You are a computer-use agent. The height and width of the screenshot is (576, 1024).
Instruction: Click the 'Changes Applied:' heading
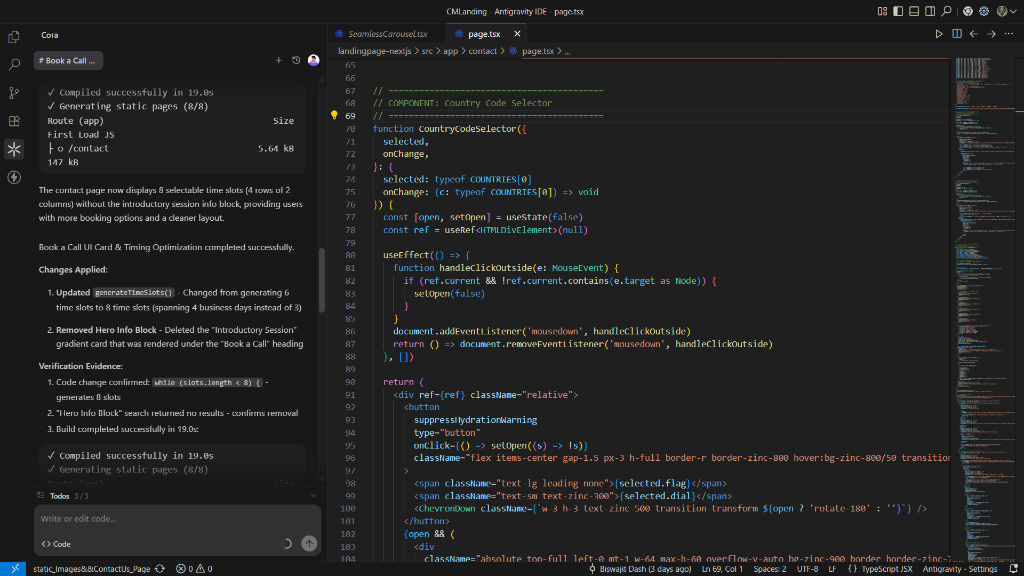click(72, 270)
